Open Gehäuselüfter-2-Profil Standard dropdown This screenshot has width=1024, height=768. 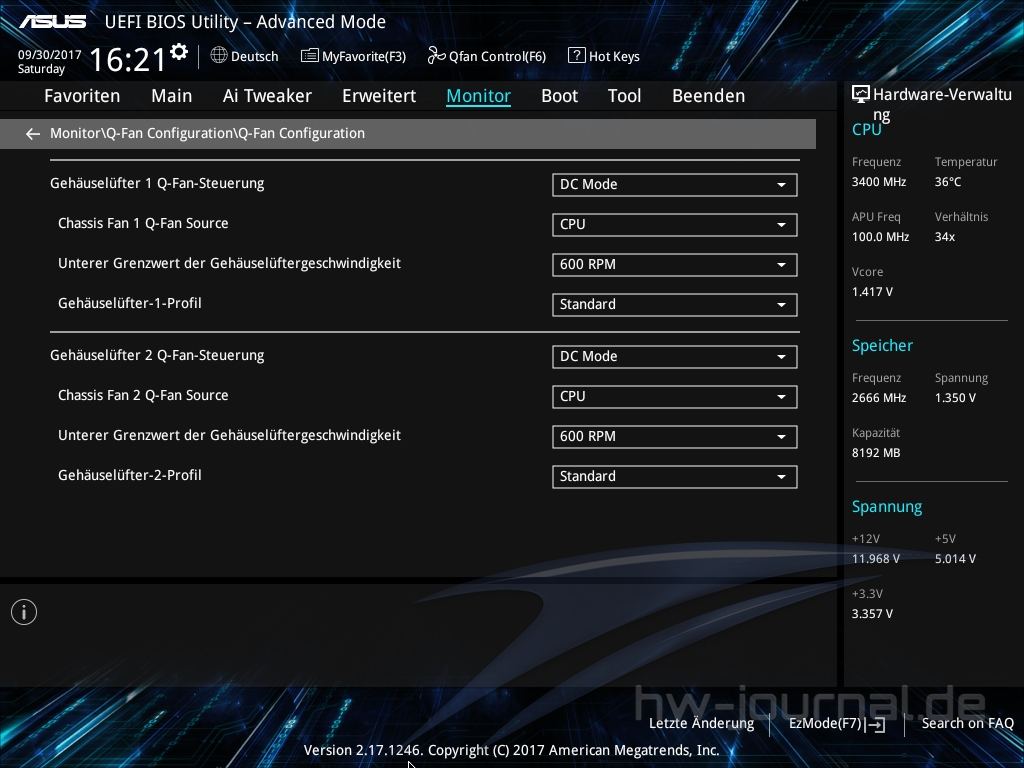(675, 476)
